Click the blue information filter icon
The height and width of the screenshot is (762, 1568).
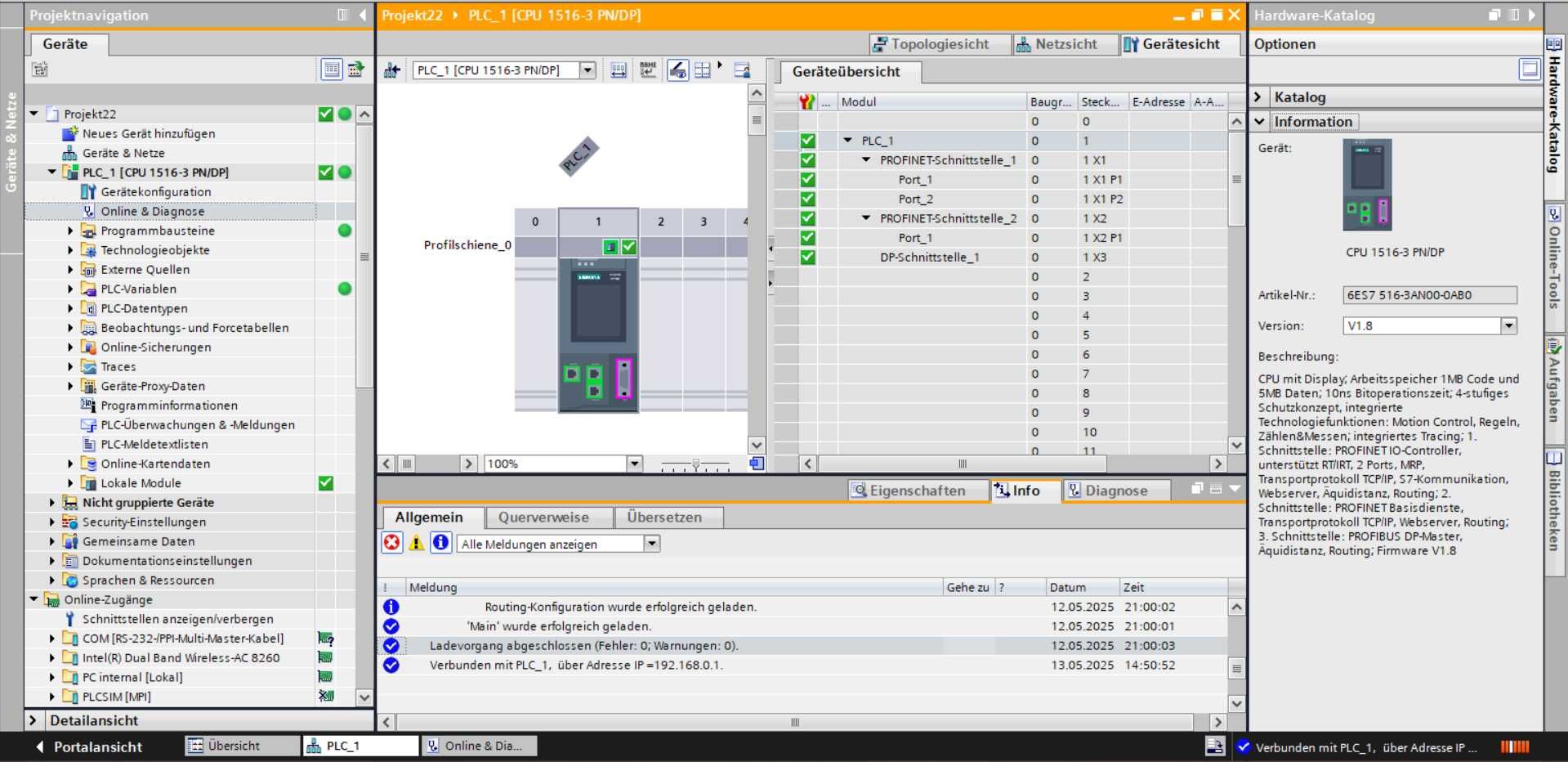[440, 543]
